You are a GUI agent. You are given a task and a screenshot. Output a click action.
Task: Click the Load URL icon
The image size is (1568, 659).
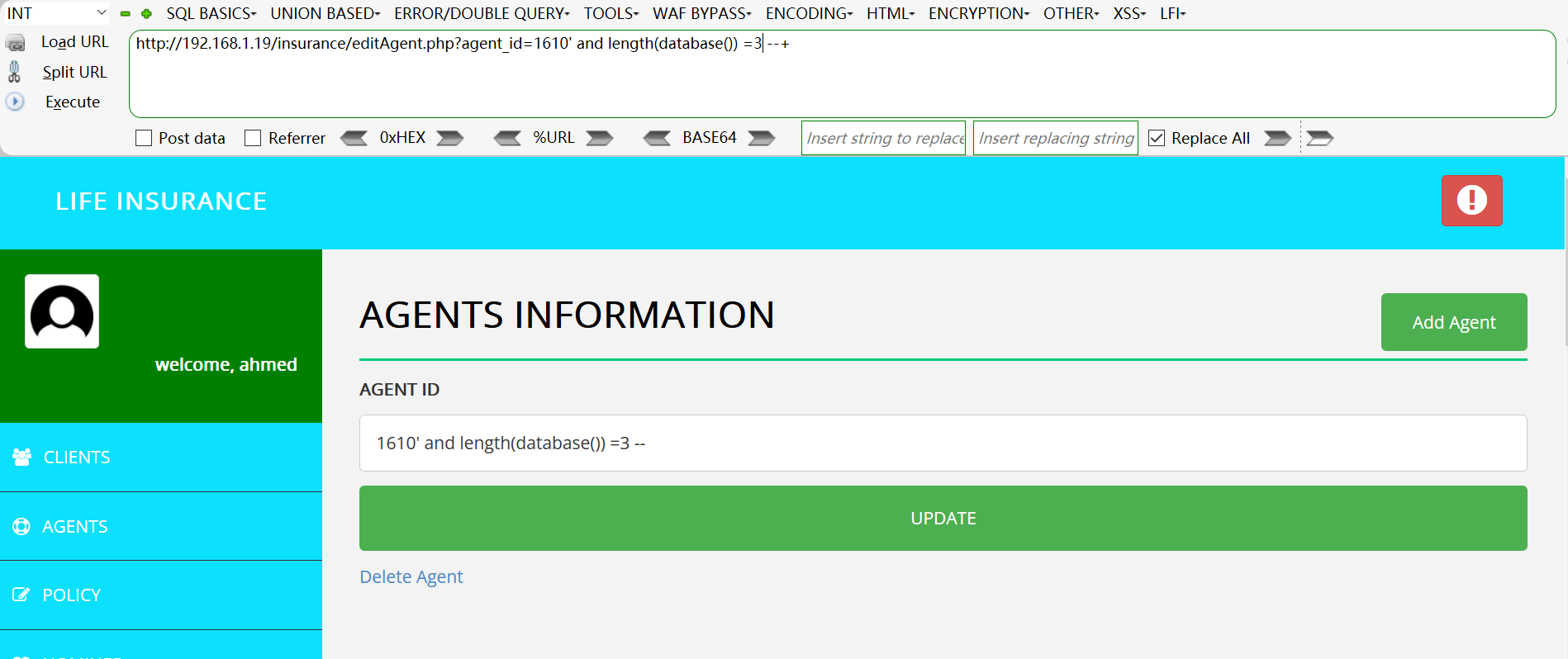click(x=15, y=42)
